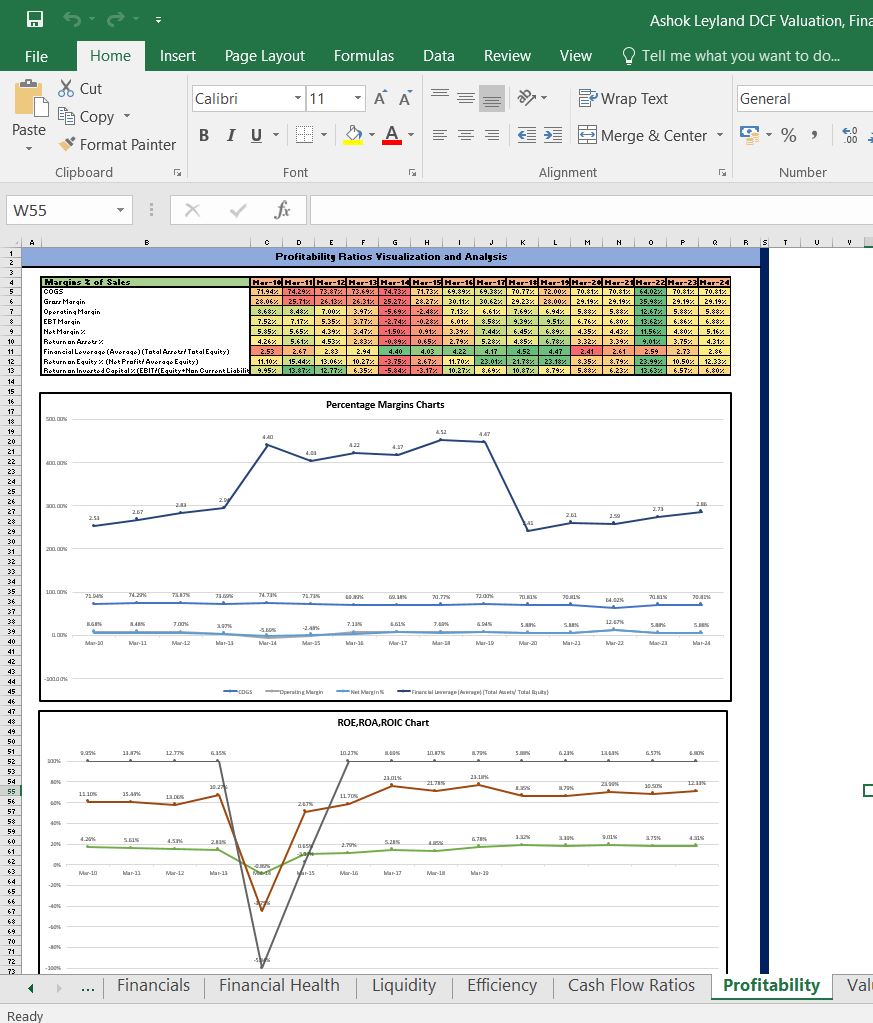Click Increase Decimal icon
Screen dimensions: 873x1023
coord(850,135)
